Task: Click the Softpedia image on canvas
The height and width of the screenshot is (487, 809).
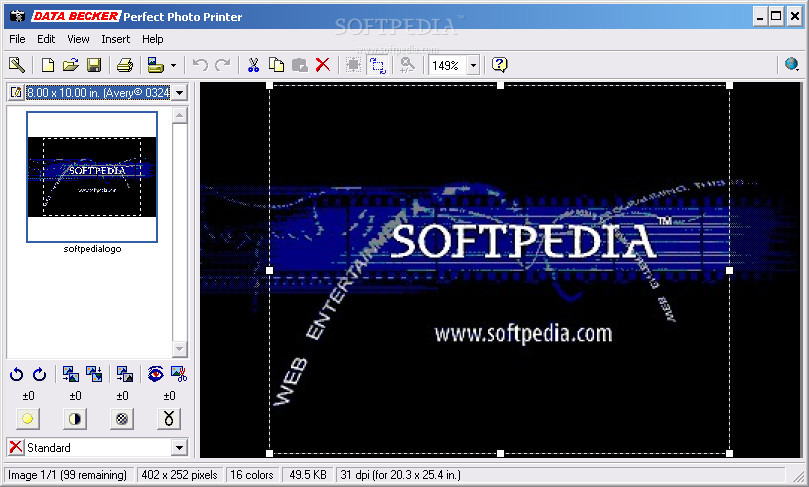Action: (499, 270)
